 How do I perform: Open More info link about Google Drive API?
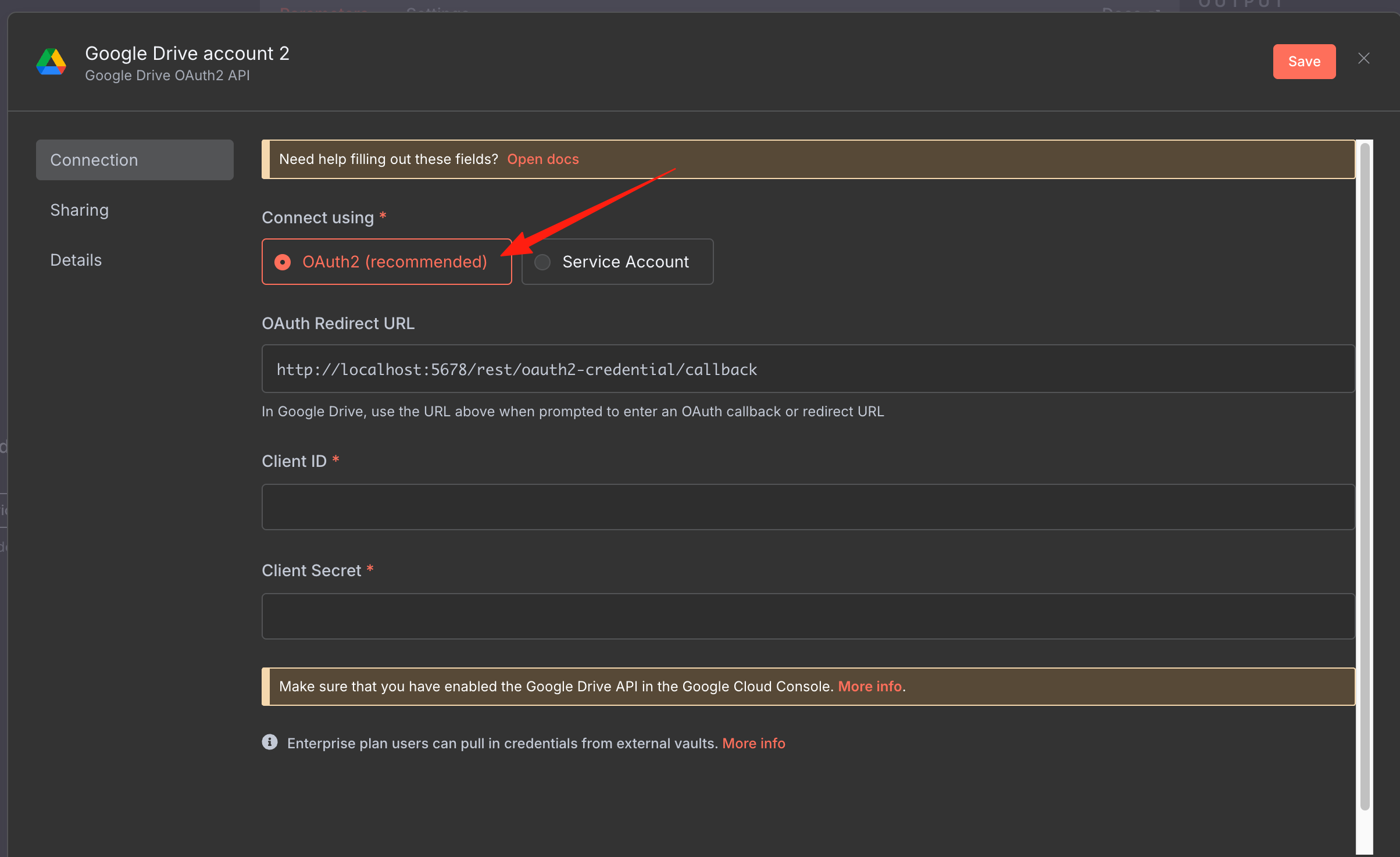click(870, 686)
